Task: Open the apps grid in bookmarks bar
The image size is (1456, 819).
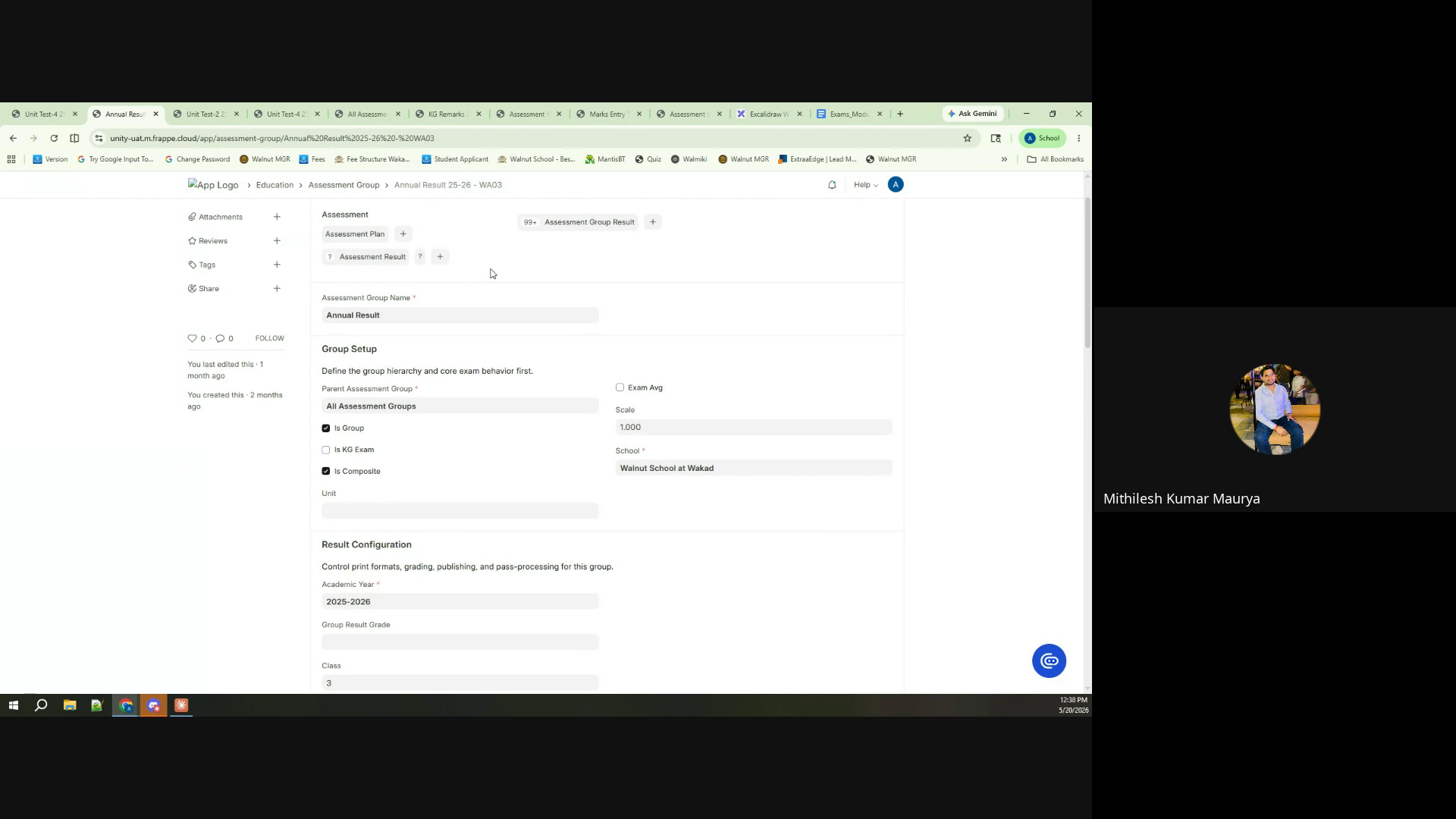Action: [11, 159]
